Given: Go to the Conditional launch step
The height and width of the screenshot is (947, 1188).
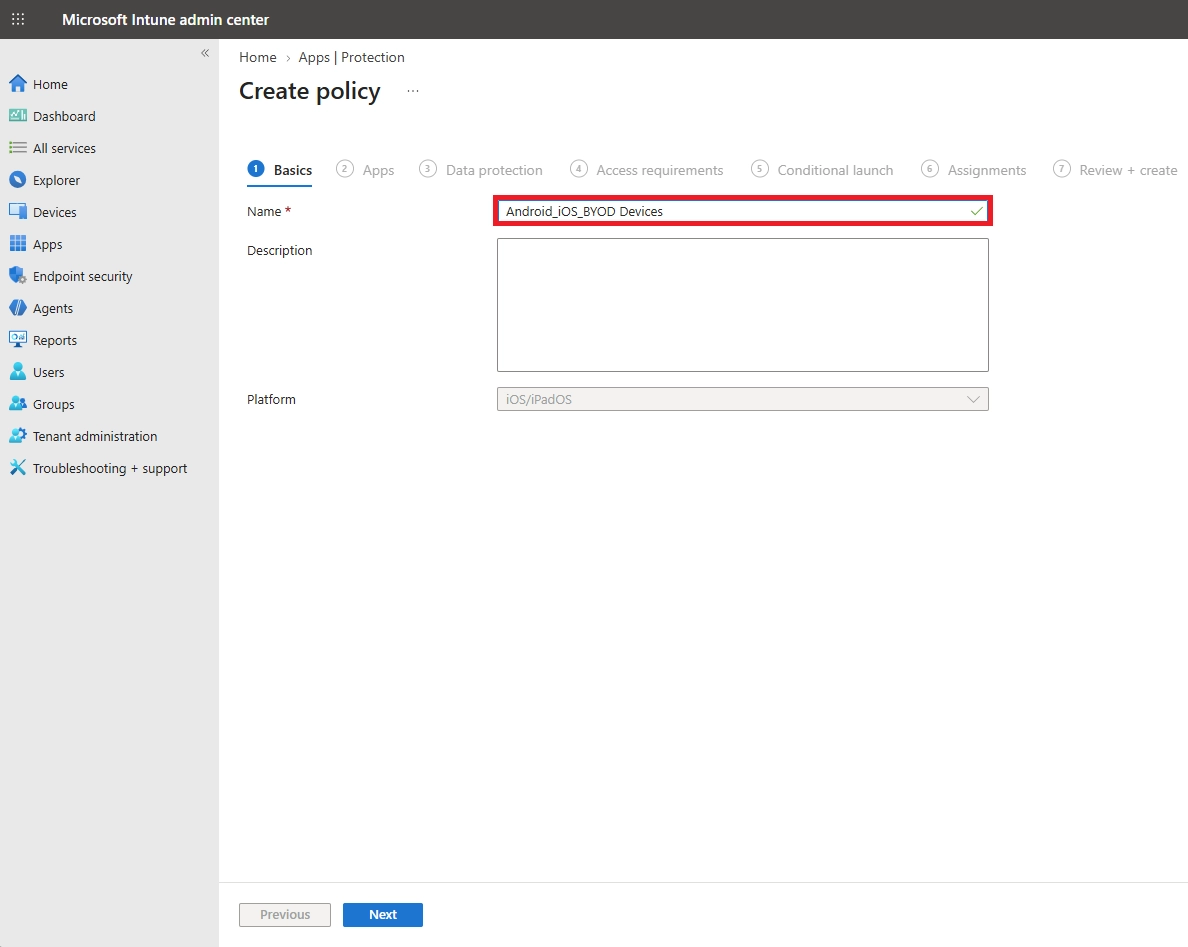Looking at the screenshot, I should point(822,170).
